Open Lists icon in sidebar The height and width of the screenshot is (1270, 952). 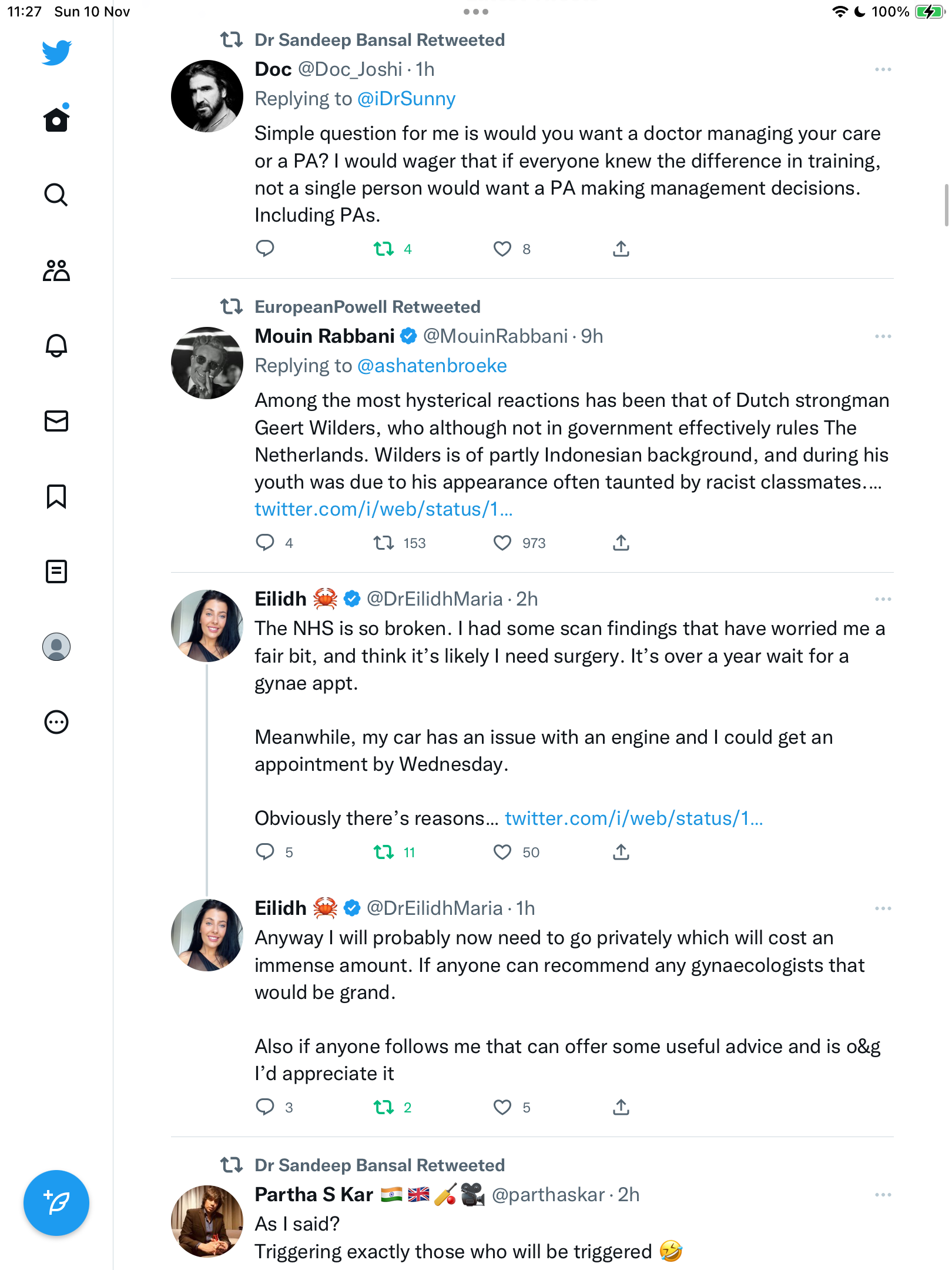56,571
